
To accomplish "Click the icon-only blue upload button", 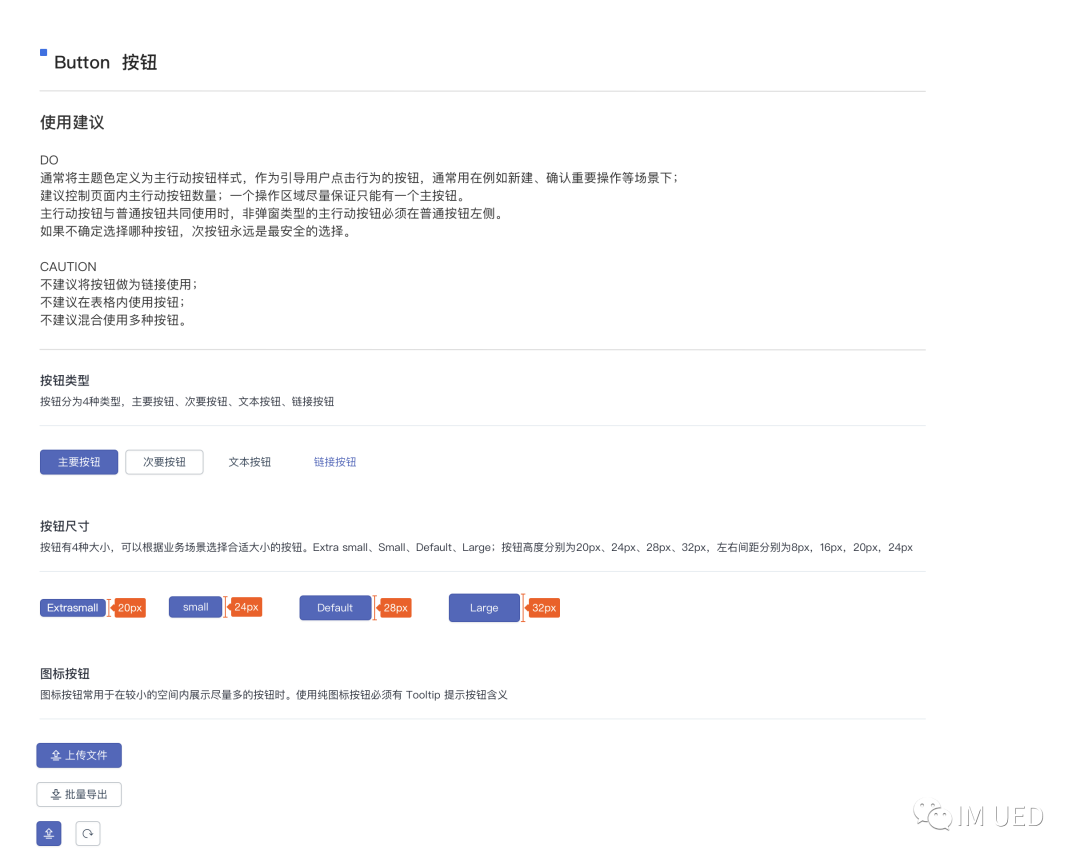I will click(x=49, y=833).
